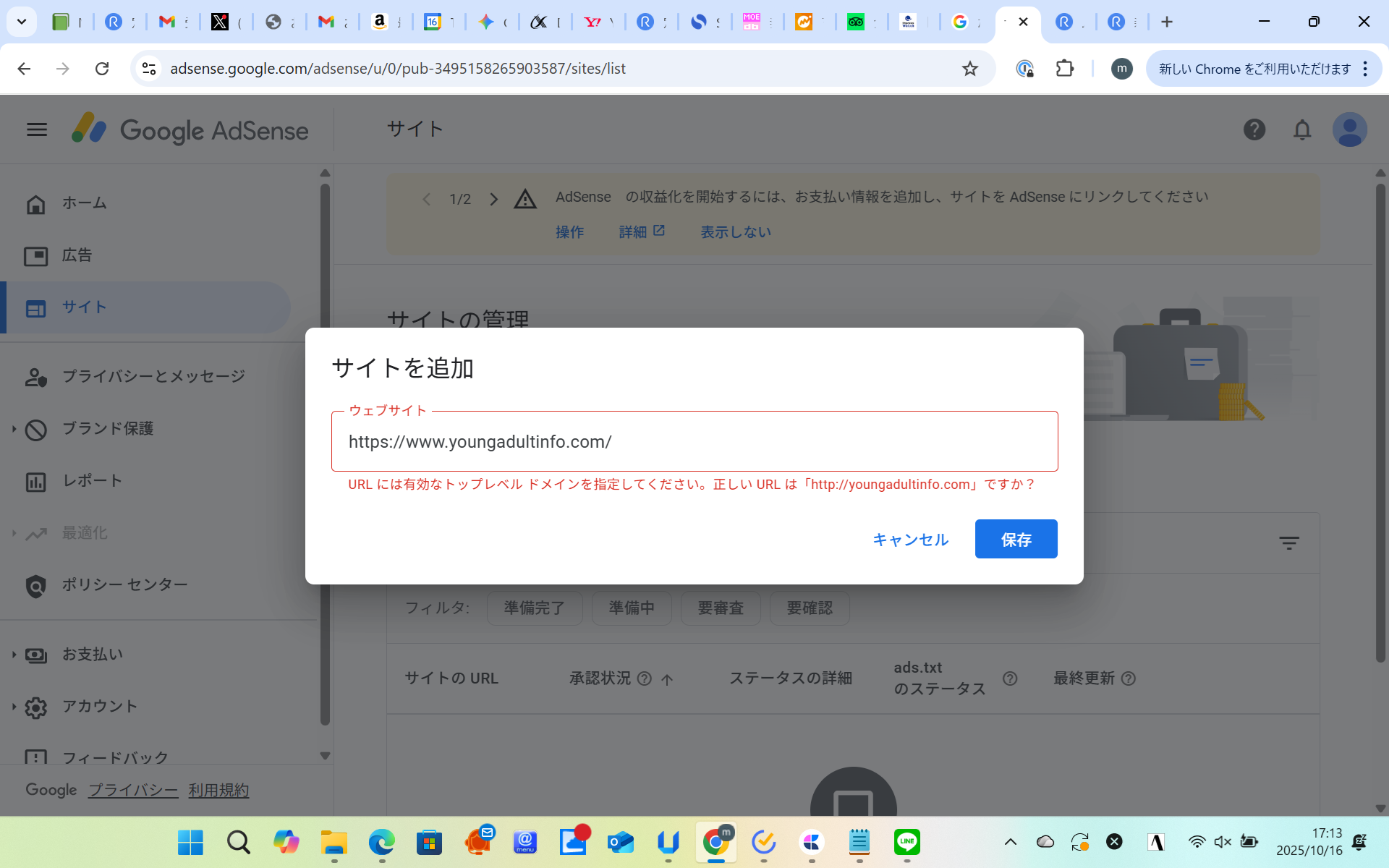Click the 保存 button
The height and width of the screenshot is (868, 1389).
(x=1015, y=539)
